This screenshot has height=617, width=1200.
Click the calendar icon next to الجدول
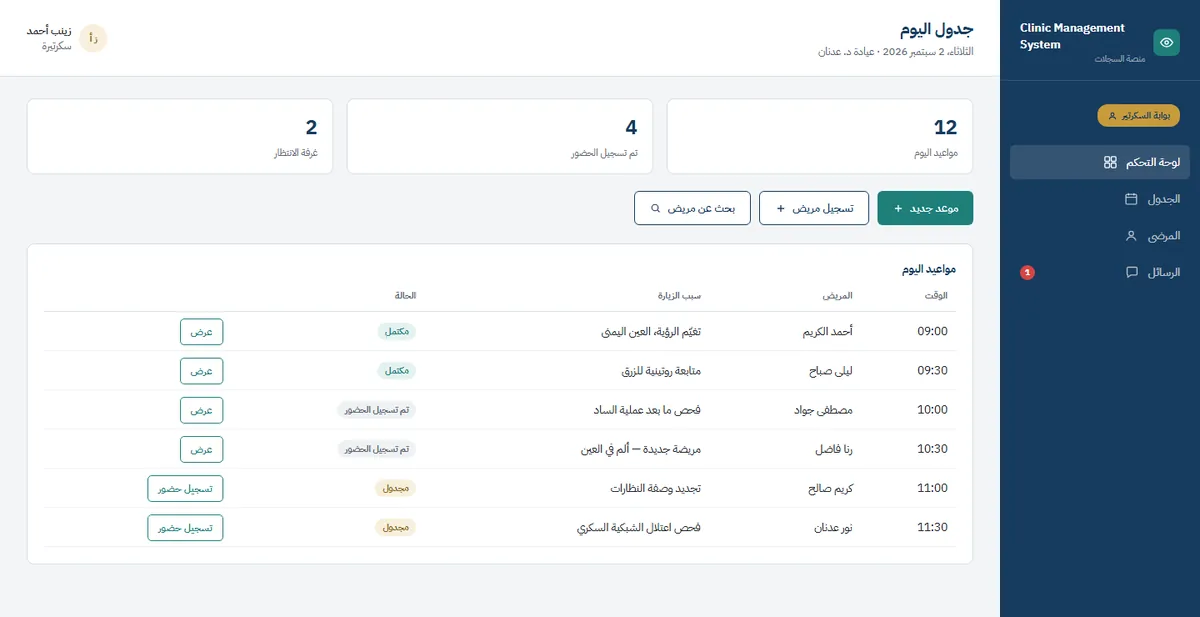click(1132, 199)
